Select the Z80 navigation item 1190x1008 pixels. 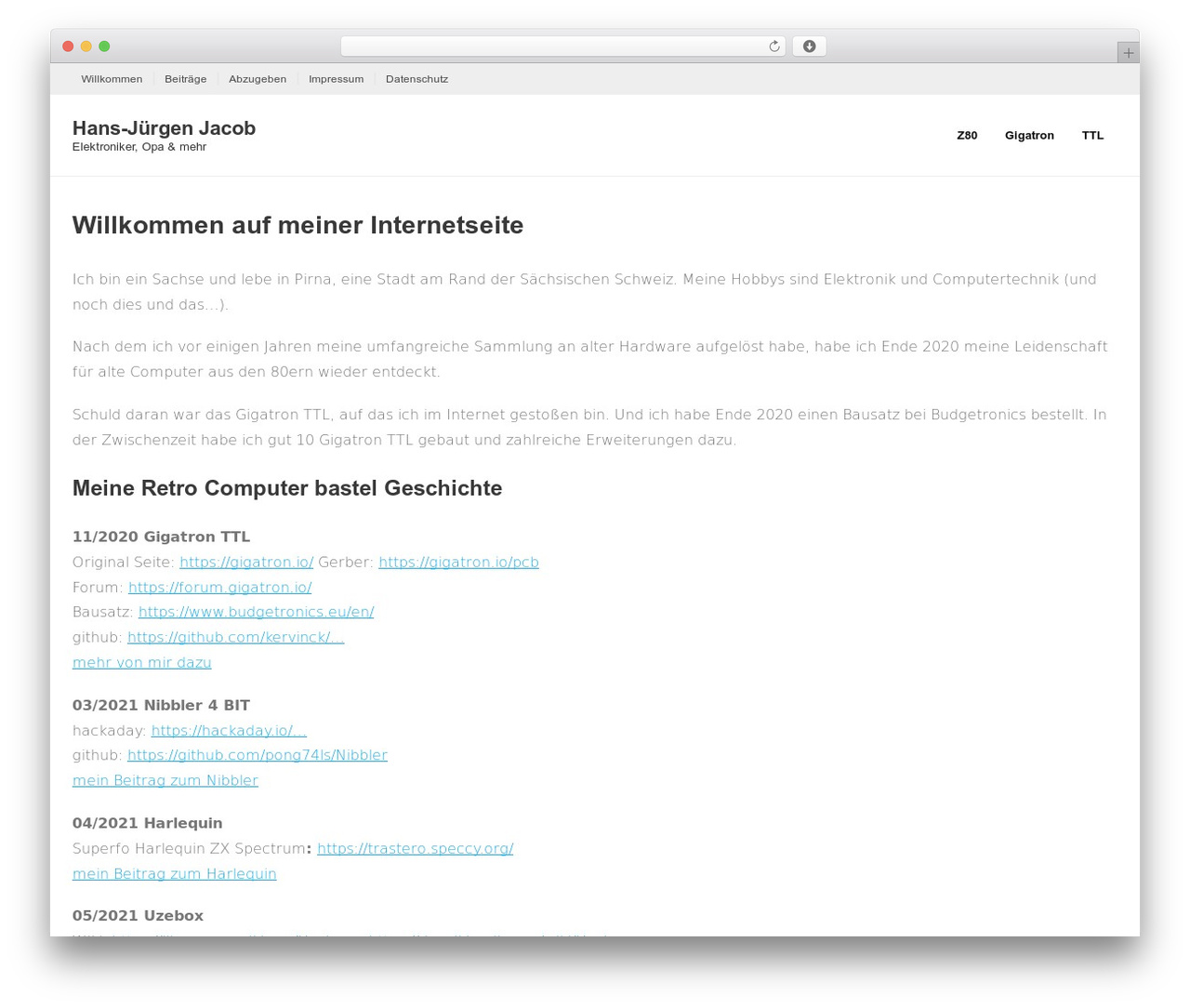tap(967, 136)
